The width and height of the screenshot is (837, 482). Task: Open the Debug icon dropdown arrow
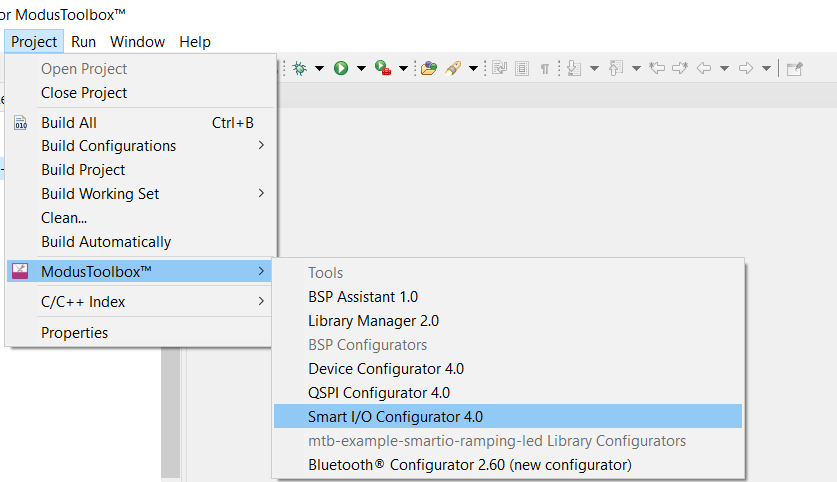319,68
